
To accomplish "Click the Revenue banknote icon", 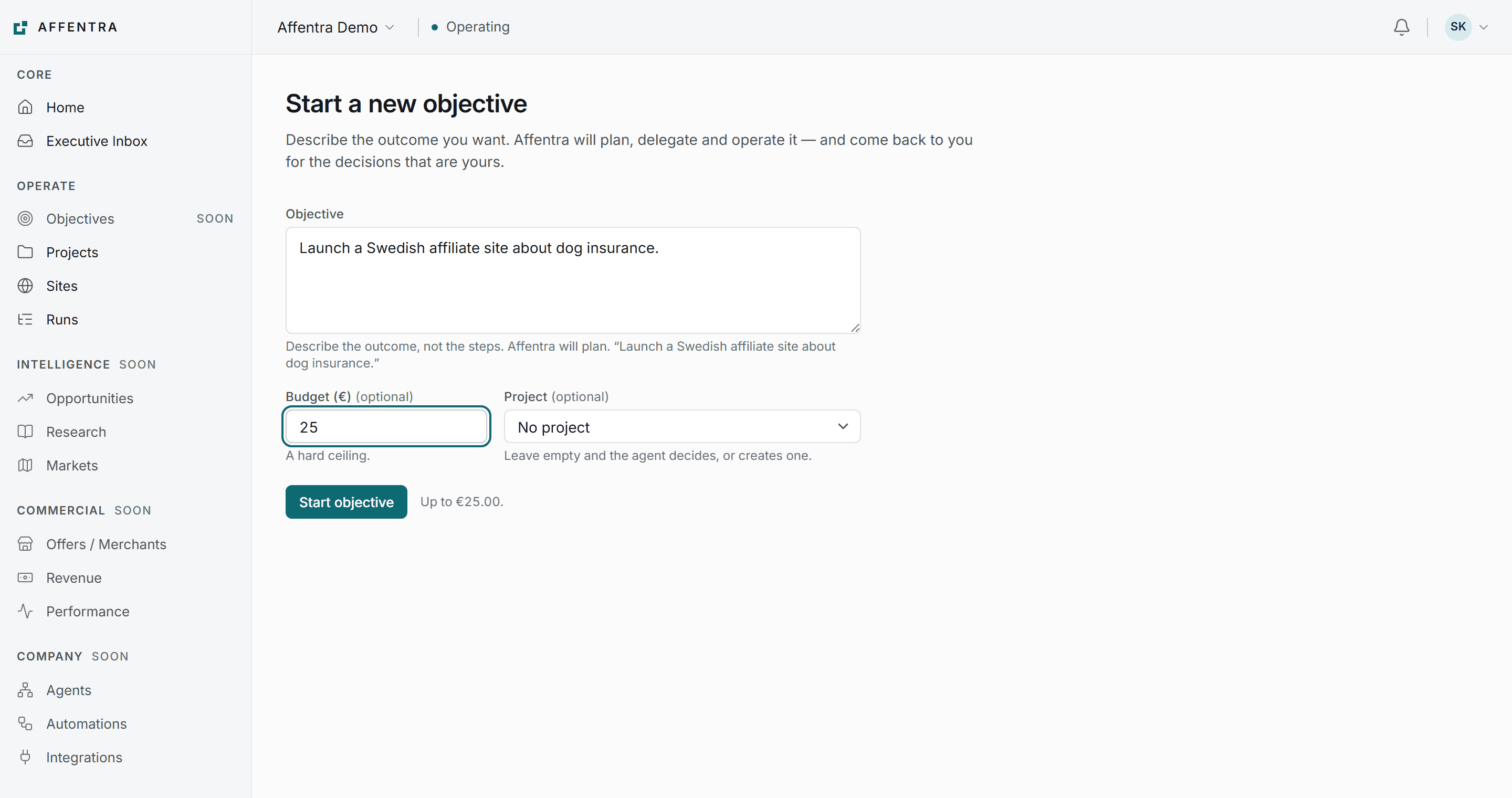I will [25, 577].
